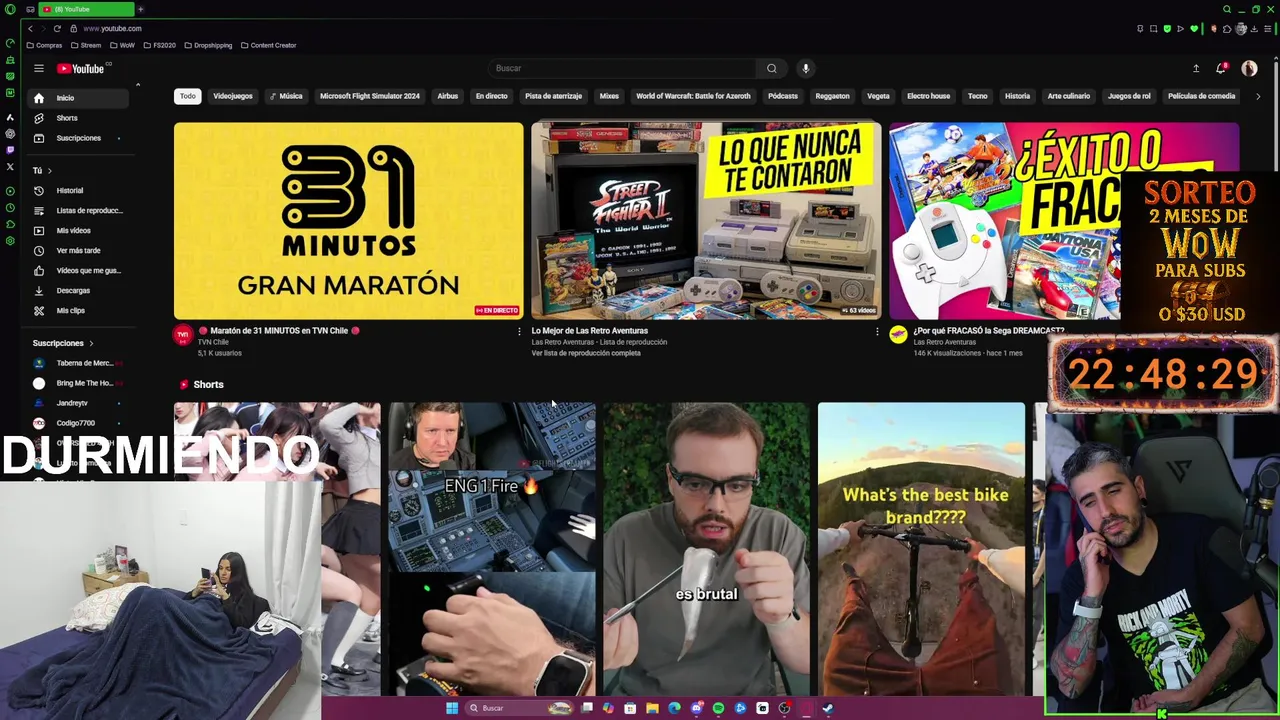Open the Stream bookmarks folder
The height and width of the screenshot is (720, 1280).
pos(86,45)
